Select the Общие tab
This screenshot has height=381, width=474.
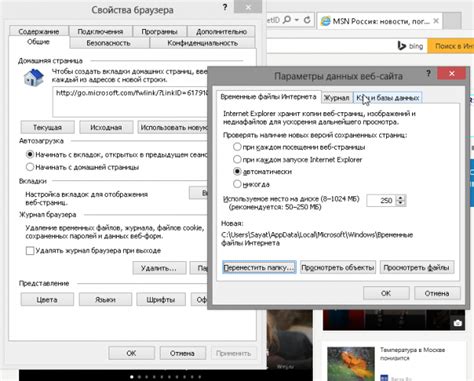(39, 42)
